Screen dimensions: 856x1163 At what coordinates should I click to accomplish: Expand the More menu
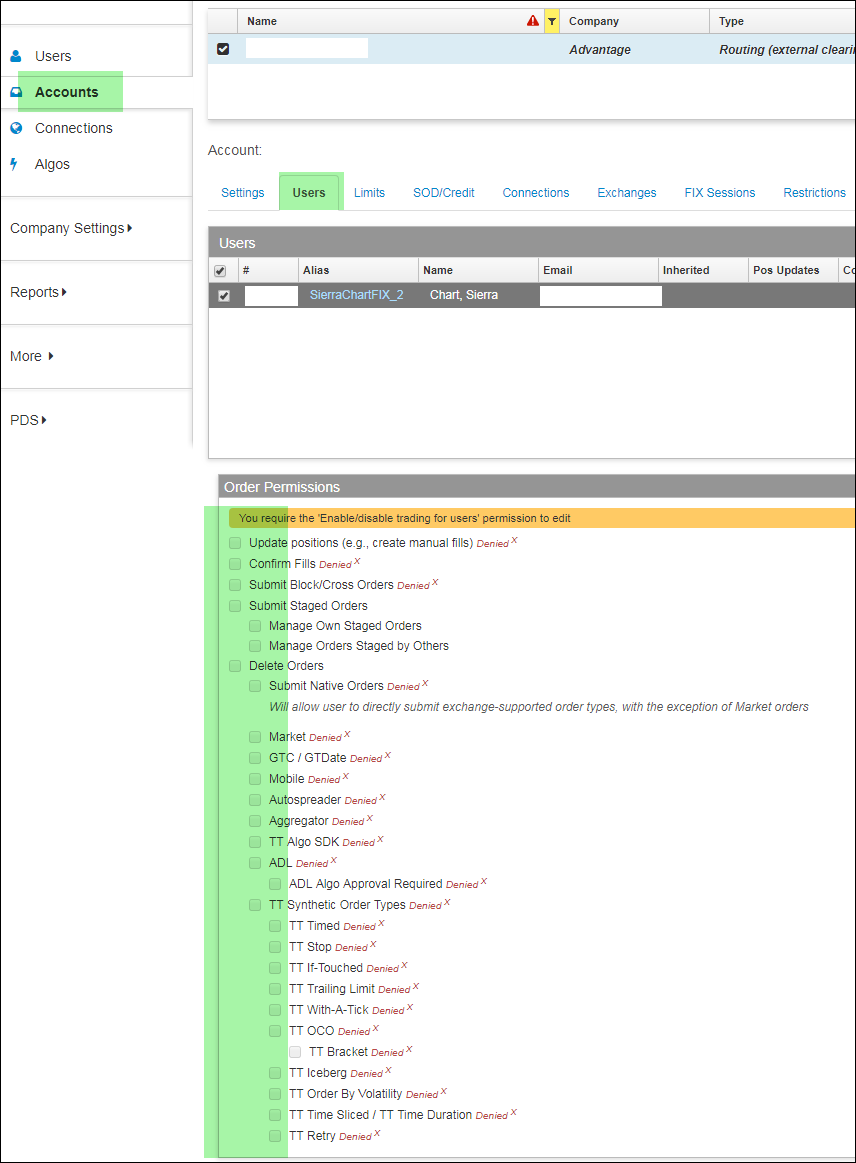point(32,356)
